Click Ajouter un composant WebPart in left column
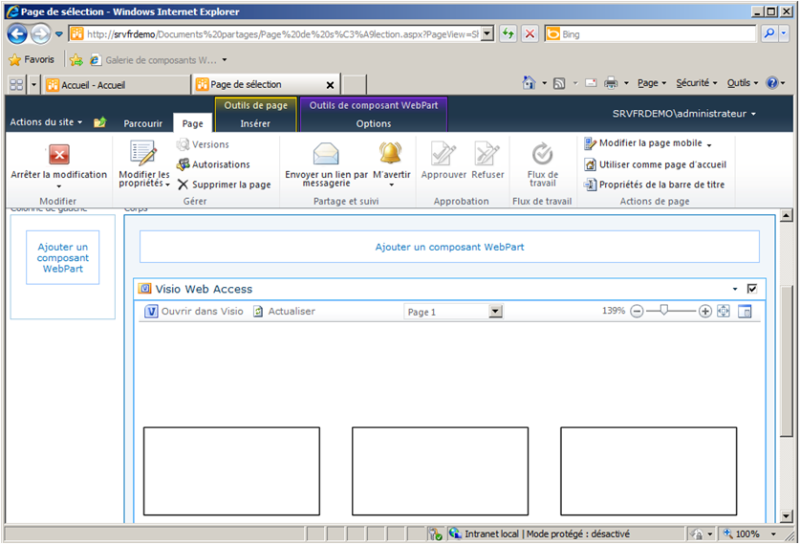Screen dimensions: 800x544 63,258
